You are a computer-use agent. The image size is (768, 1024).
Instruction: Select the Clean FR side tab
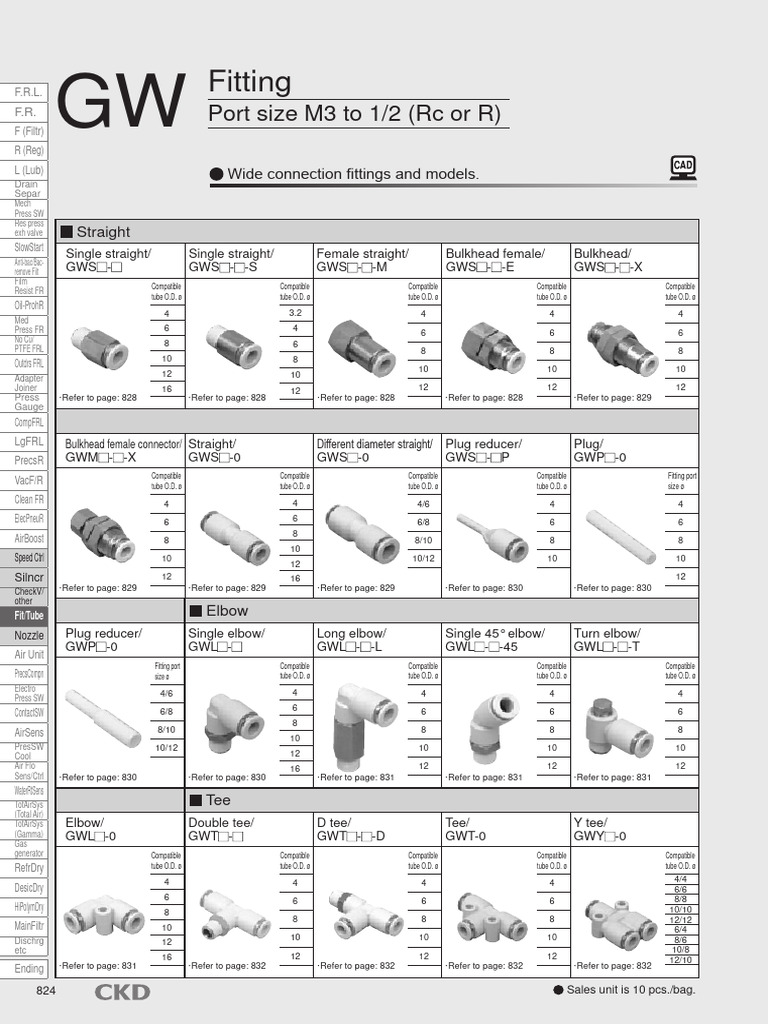(x=24, y=500)
